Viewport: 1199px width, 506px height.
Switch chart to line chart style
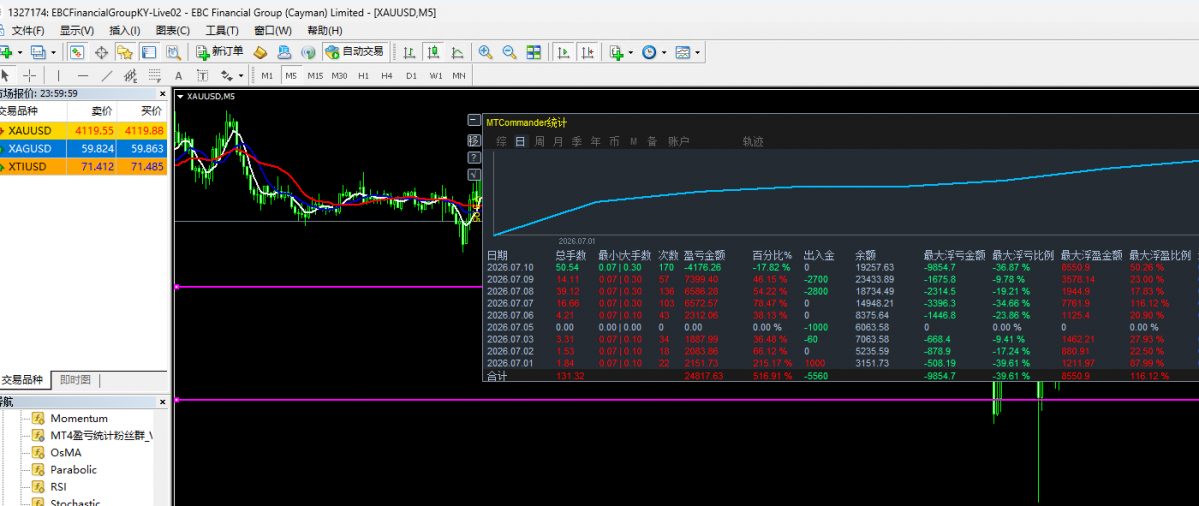point(457,52)
